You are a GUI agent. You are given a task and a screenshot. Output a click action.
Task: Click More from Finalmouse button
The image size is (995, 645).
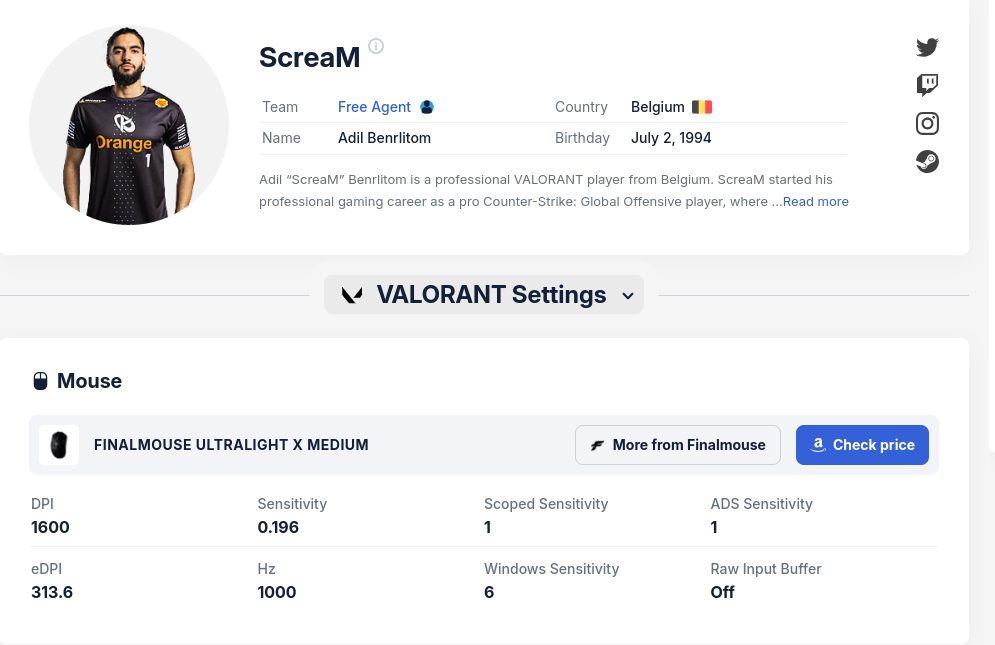pos(678,445)
